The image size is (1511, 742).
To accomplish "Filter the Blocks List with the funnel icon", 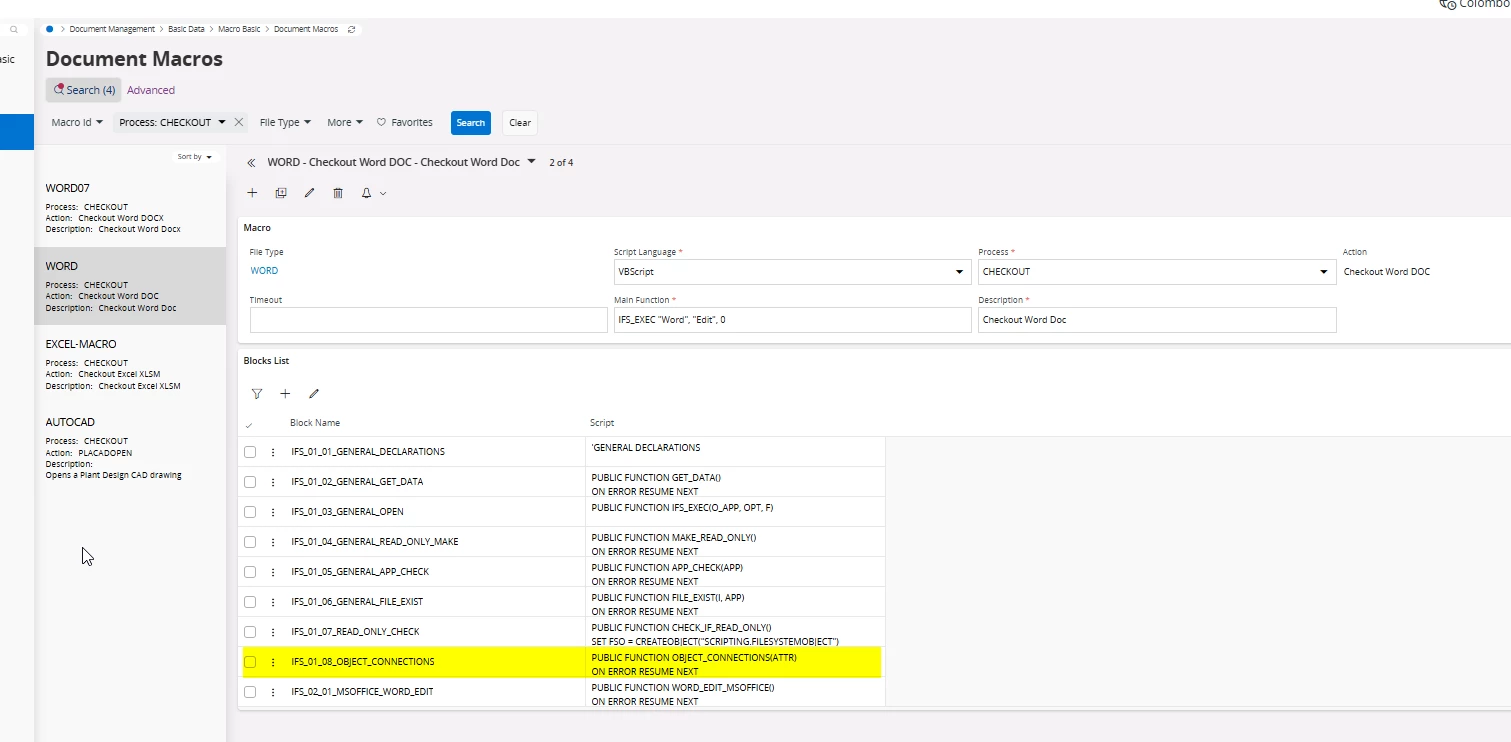I will [257, 394].
